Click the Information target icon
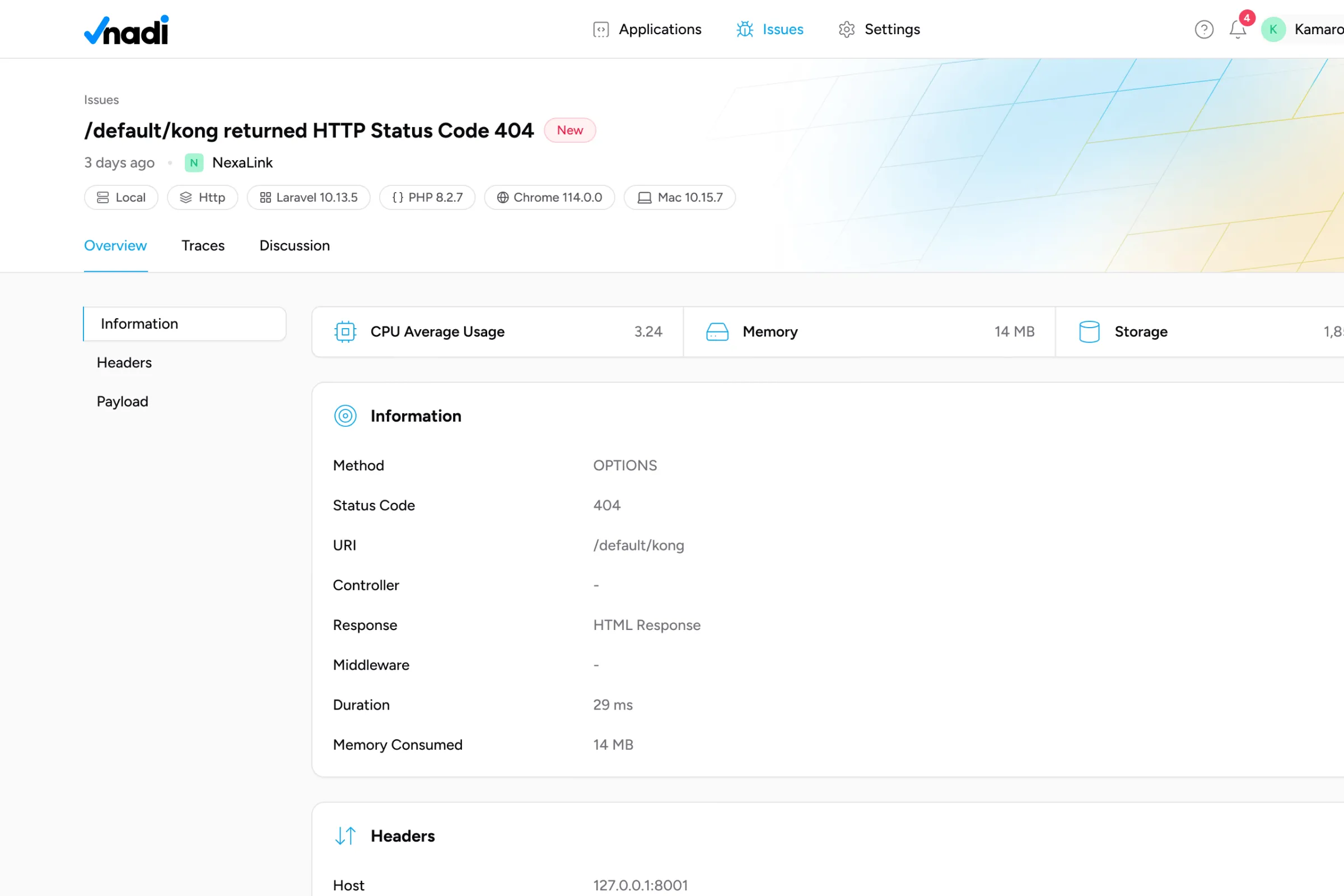 345,416
